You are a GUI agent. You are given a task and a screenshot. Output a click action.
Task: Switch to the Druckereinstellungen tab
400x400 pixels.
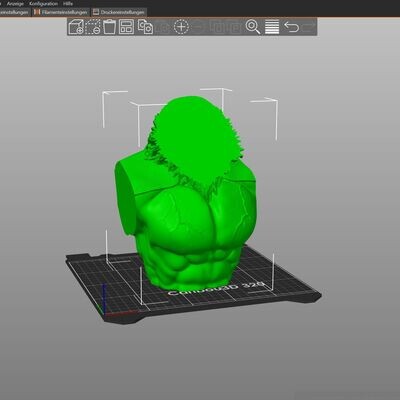119,12
